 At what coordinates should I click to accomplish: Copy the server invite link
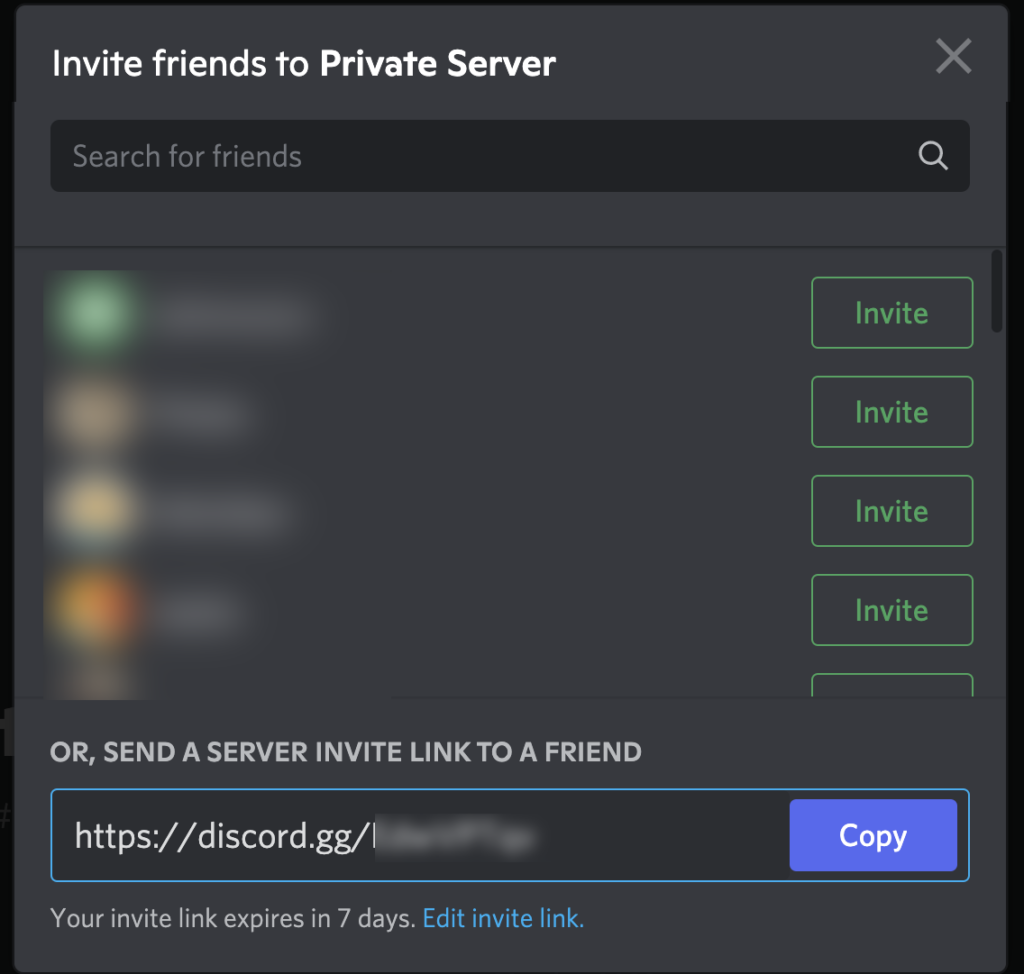click(x=872, y=836)
